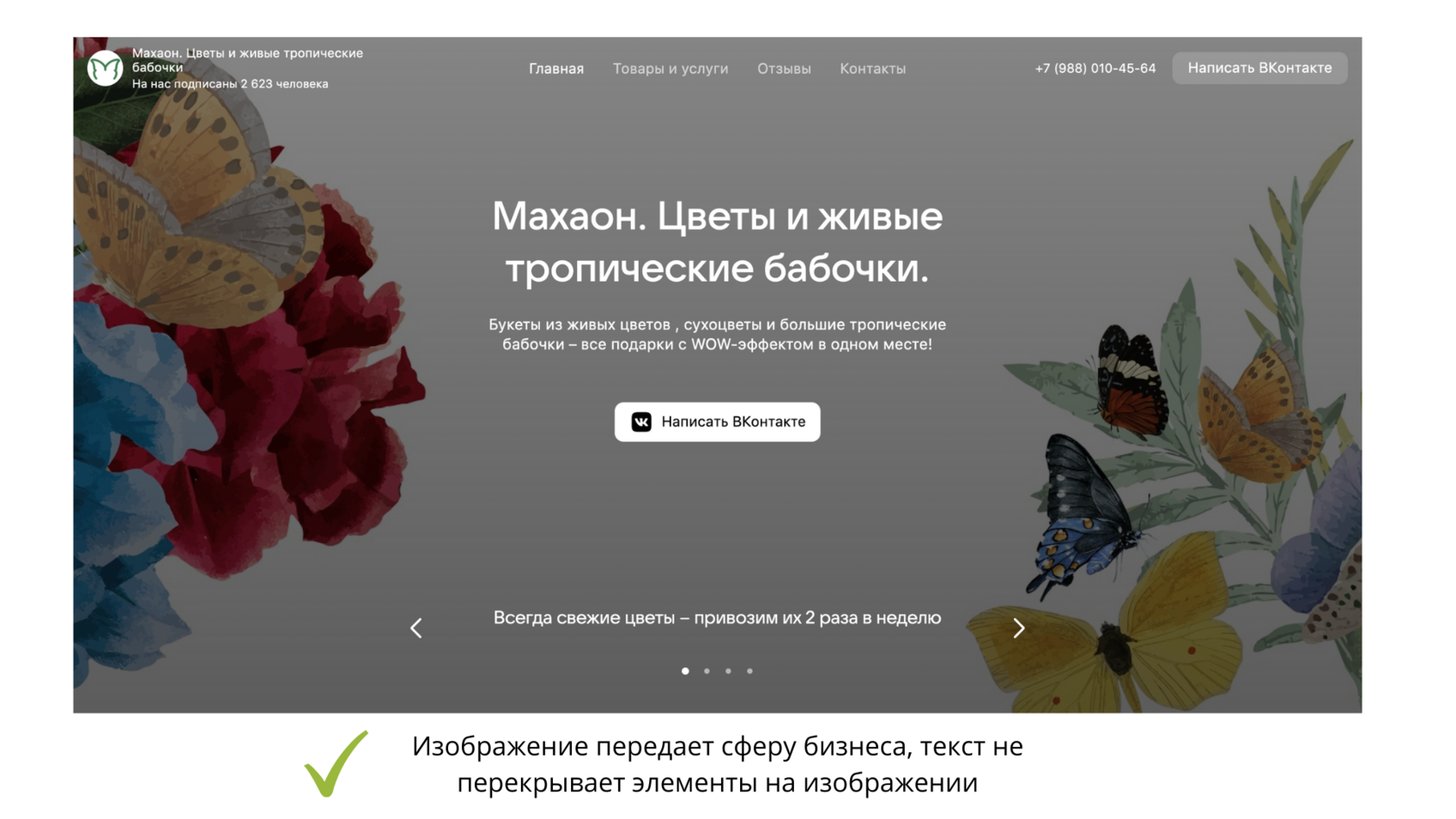Image resolution: width=1456 pixels, height=819 pixels.
Task: Go to Отзывы page
Action: pyautogui.click(x=784, y=68)
